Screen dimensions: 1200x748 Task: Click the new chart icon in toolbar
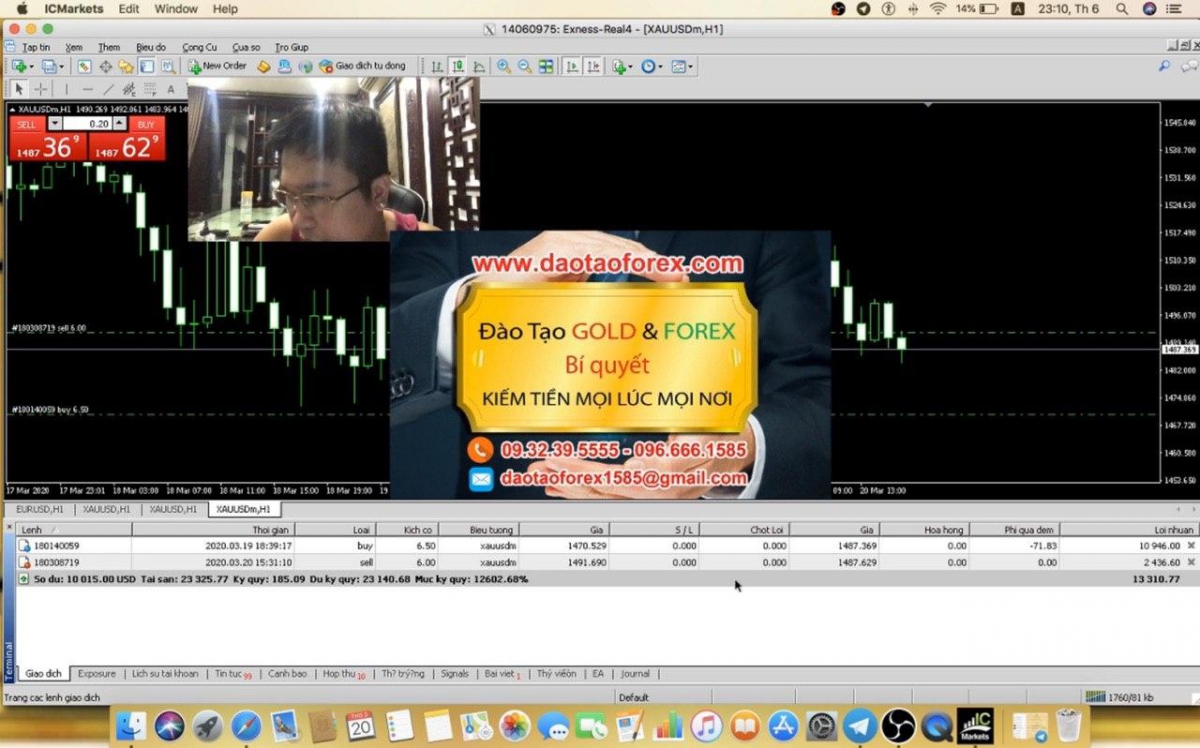click(x=19, y=67)
